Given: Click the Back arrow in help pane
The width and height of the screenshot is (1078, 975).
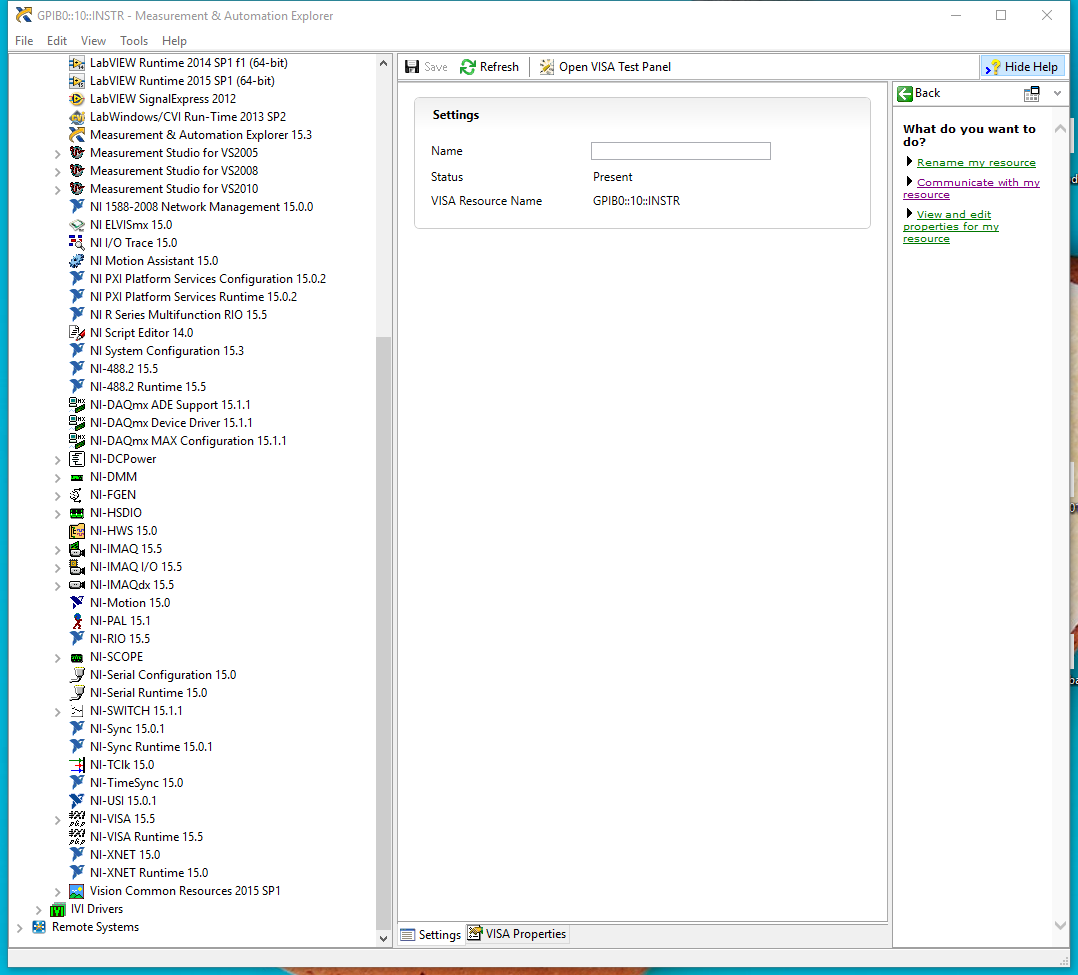Looking at the screenshot, I should [905, 93].
